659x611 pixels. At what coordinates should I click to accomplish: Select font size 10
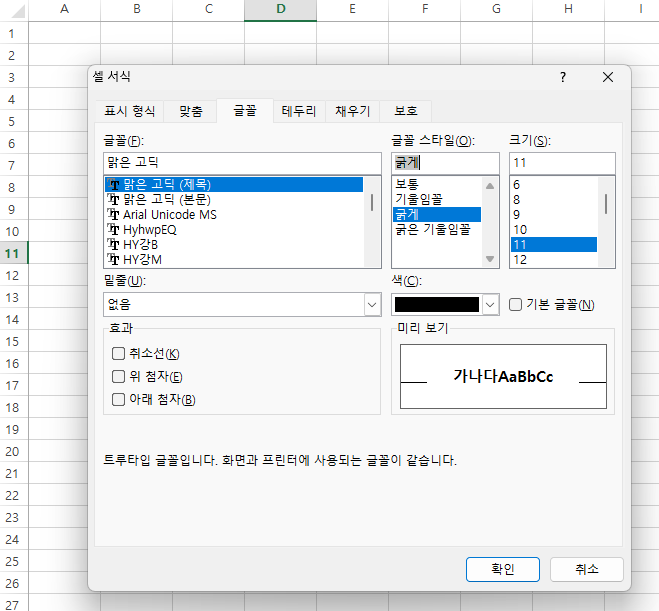pyautogui.click(x=554, y=230)
